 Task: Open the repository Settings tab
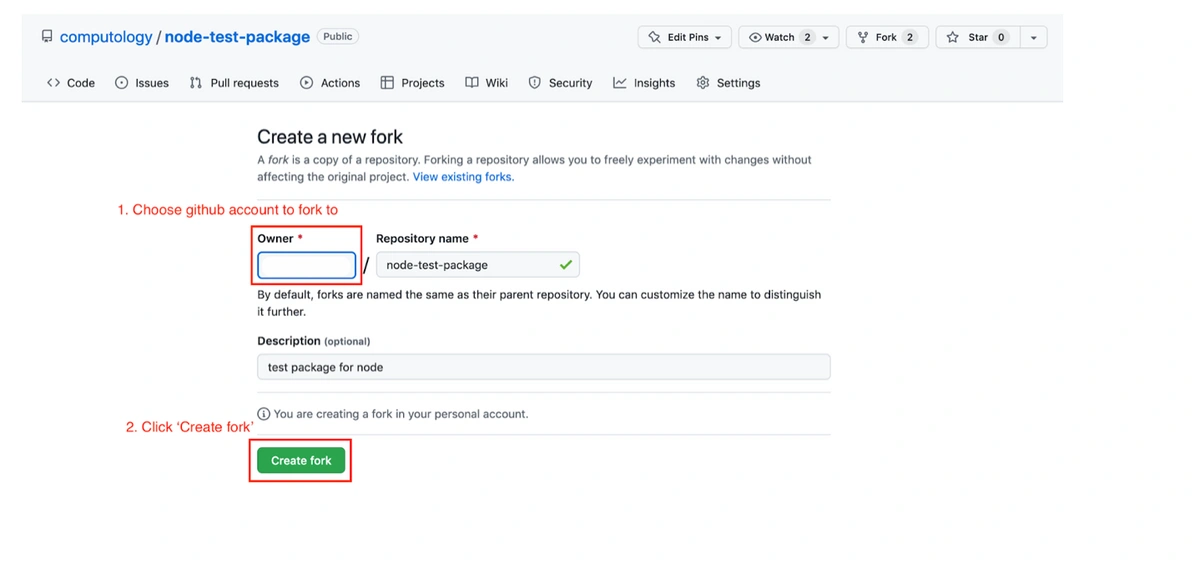tap(728, 83)
